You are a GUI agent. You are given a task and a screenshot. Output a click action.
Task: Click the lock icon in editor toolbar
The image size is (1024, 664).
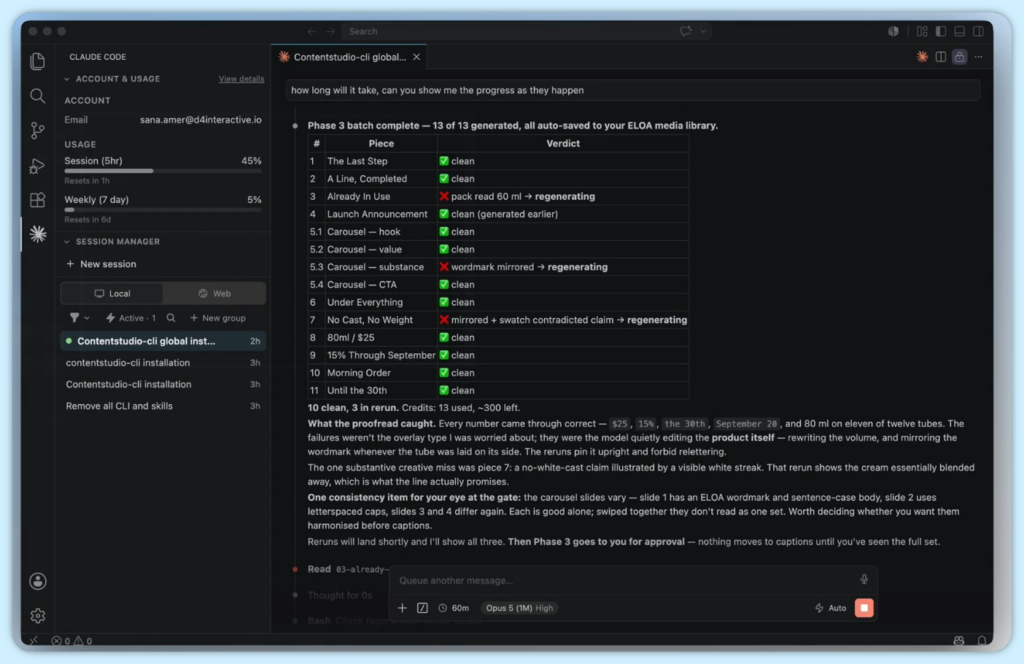(959, 57)
